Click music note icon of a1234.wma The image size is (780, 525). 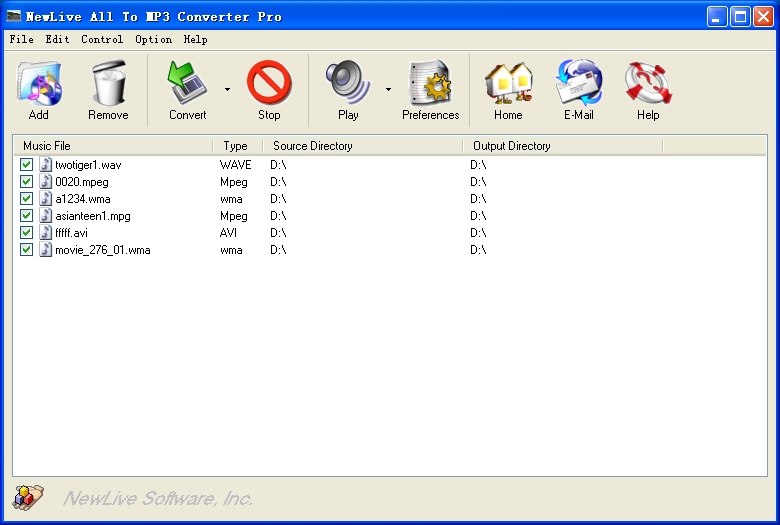(45, 198)
